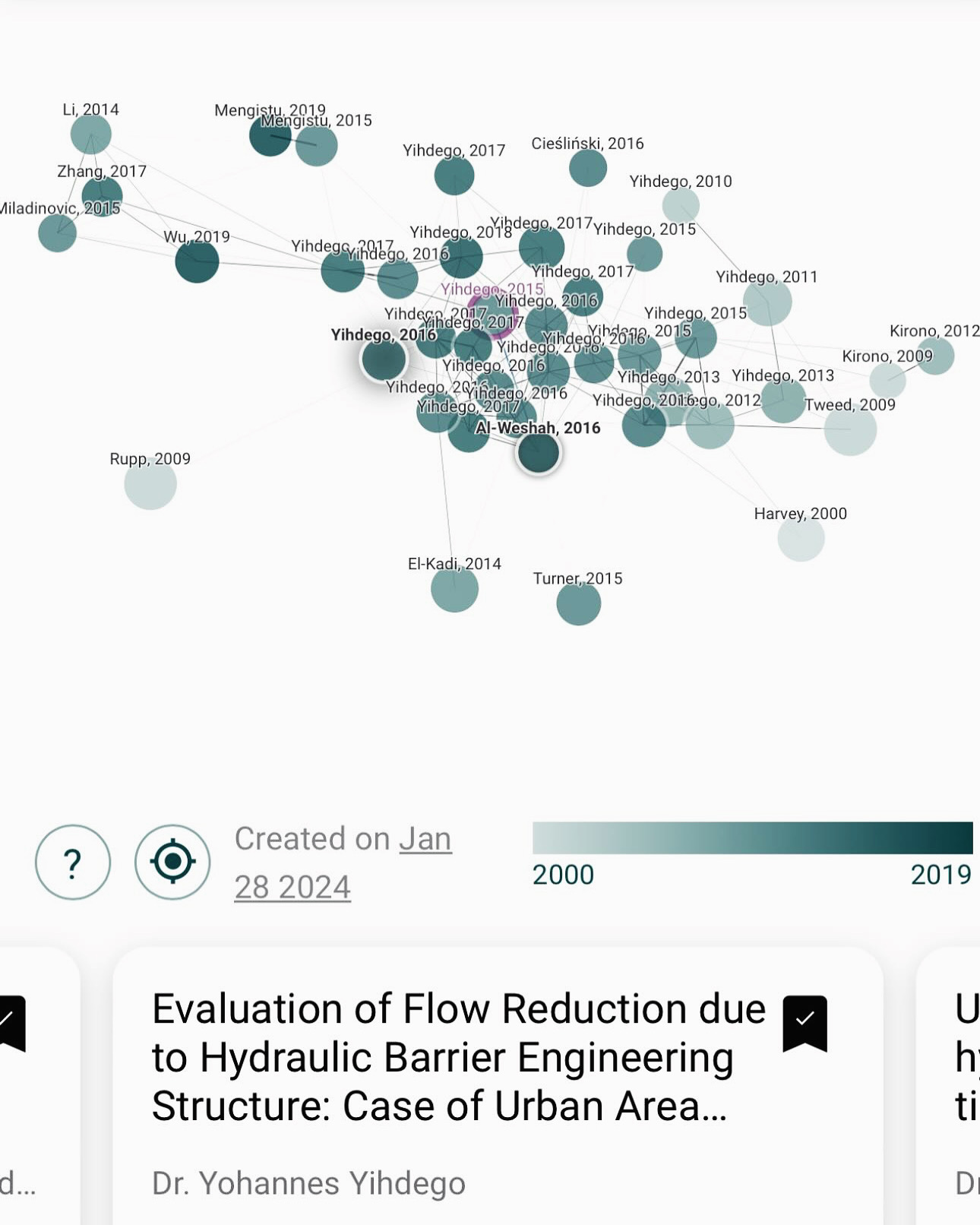
Task: Click author name Dr. Yohannes Yihdego
Action: (x=308, y=1183)
